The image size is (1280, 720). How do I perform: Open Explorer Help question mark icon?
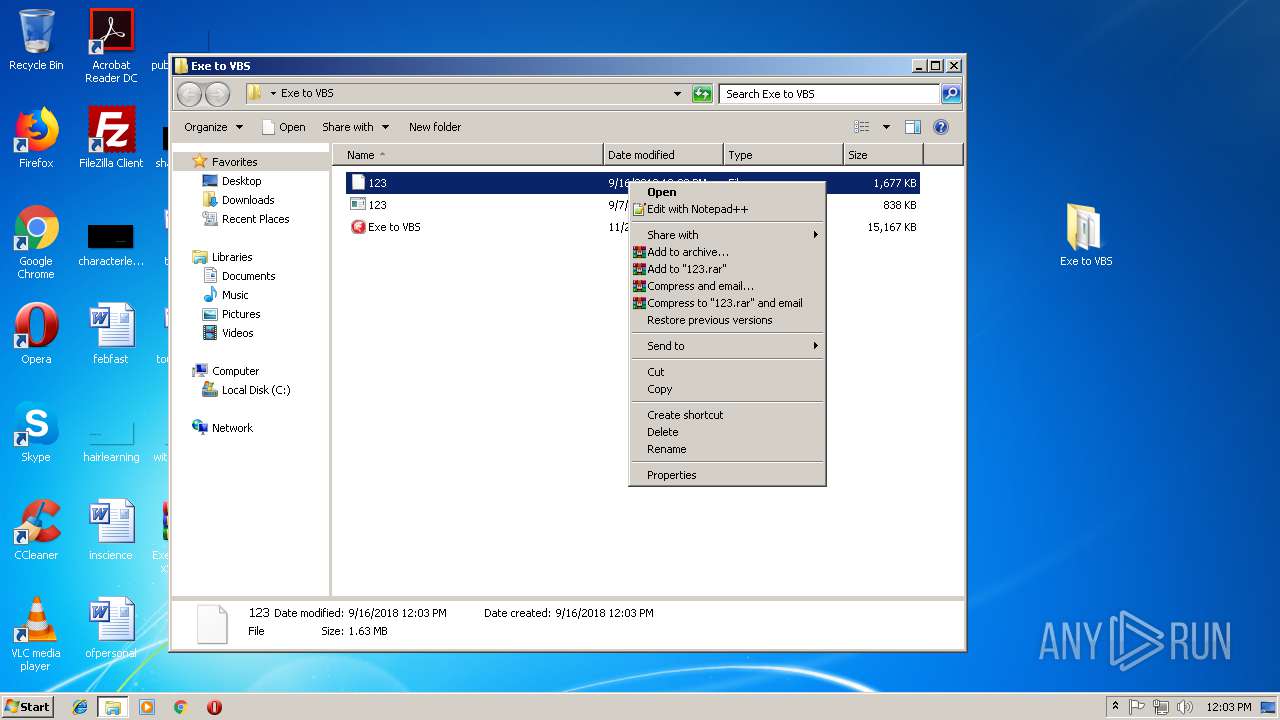(x=941, y=127)
